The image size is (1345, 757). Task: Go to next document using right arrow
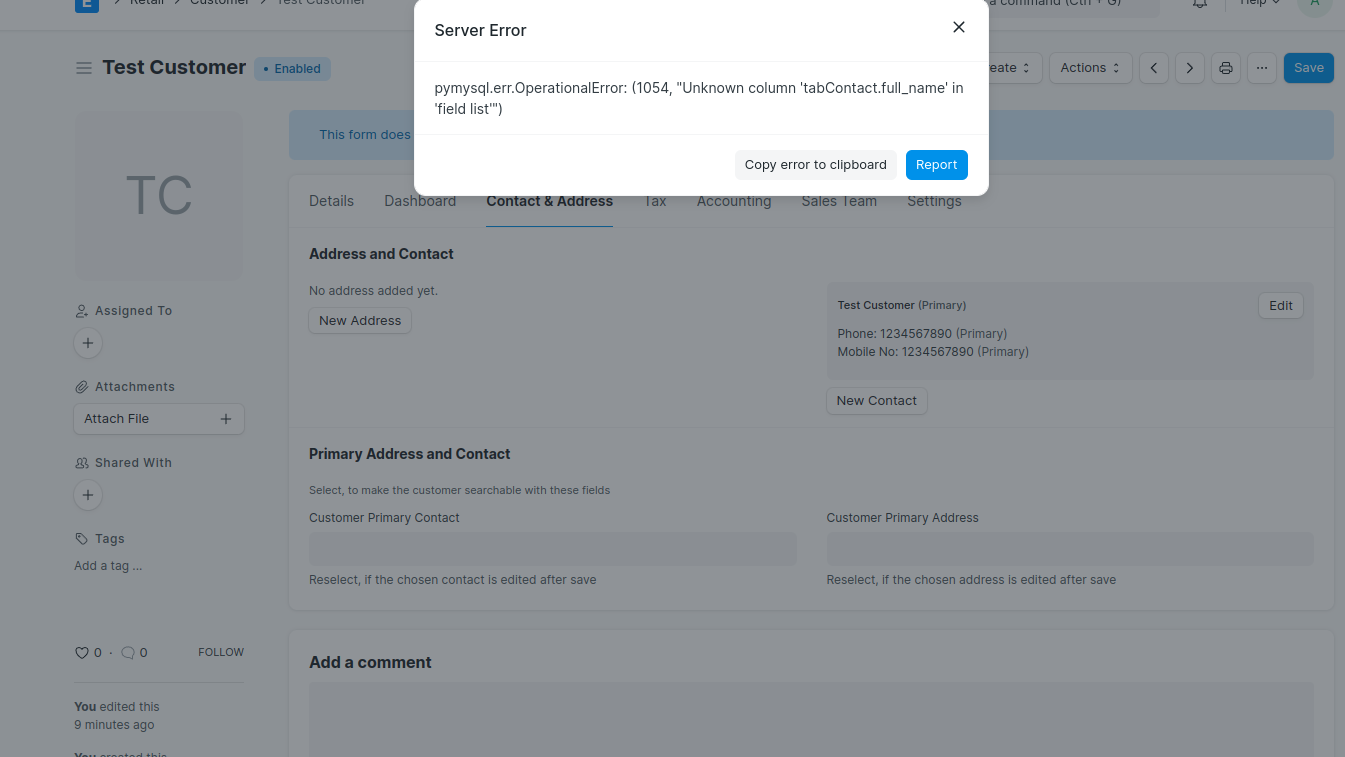click(x=1189, y=67)
